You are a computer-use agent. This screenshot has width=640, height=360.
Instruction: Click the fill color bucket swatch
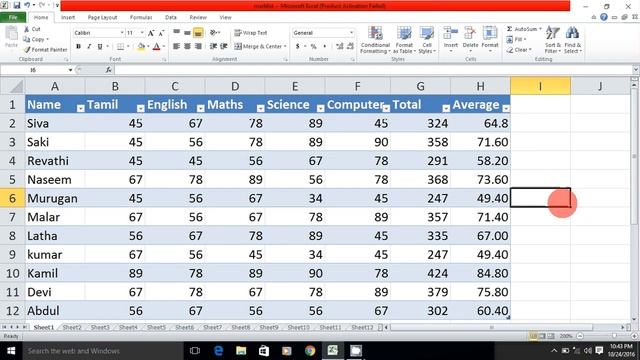click(141, 47)
